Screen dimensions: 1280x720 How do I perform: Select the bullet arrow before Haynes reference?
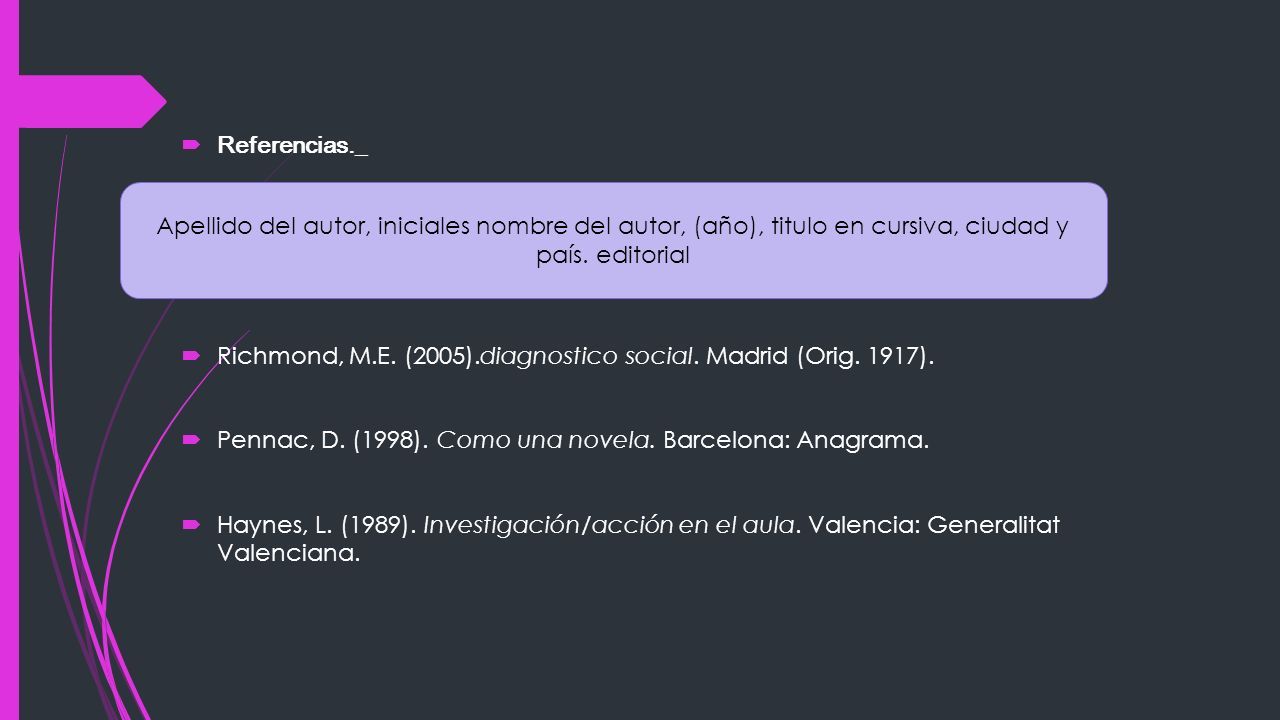click(x=190, y=524)
